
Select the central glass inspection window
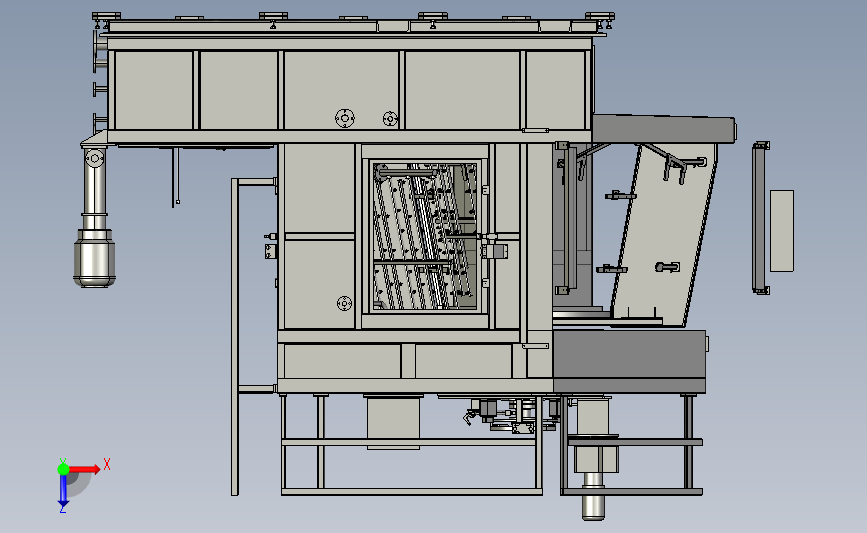[x=425, y=236]
